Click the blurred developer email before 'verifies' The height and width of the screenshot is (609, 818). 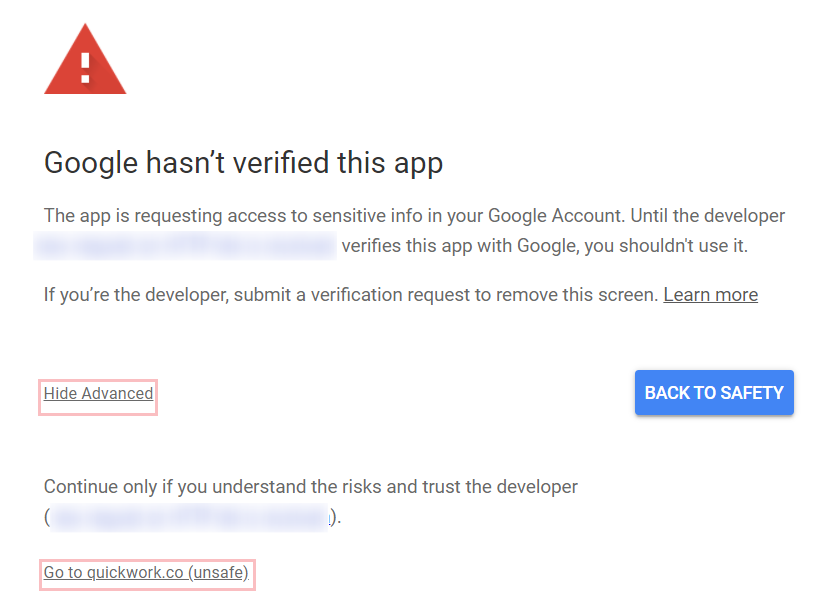point(185,246)
